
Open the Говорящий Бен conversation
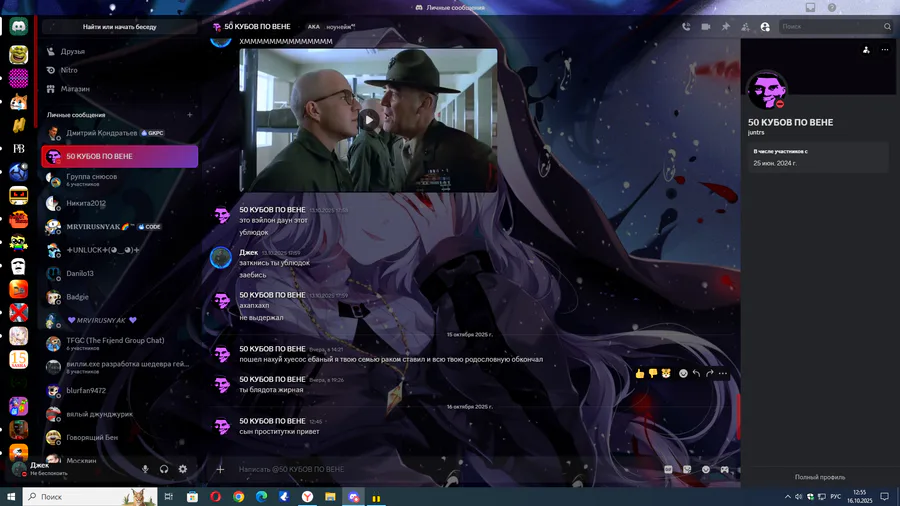(x=119, y=437)
